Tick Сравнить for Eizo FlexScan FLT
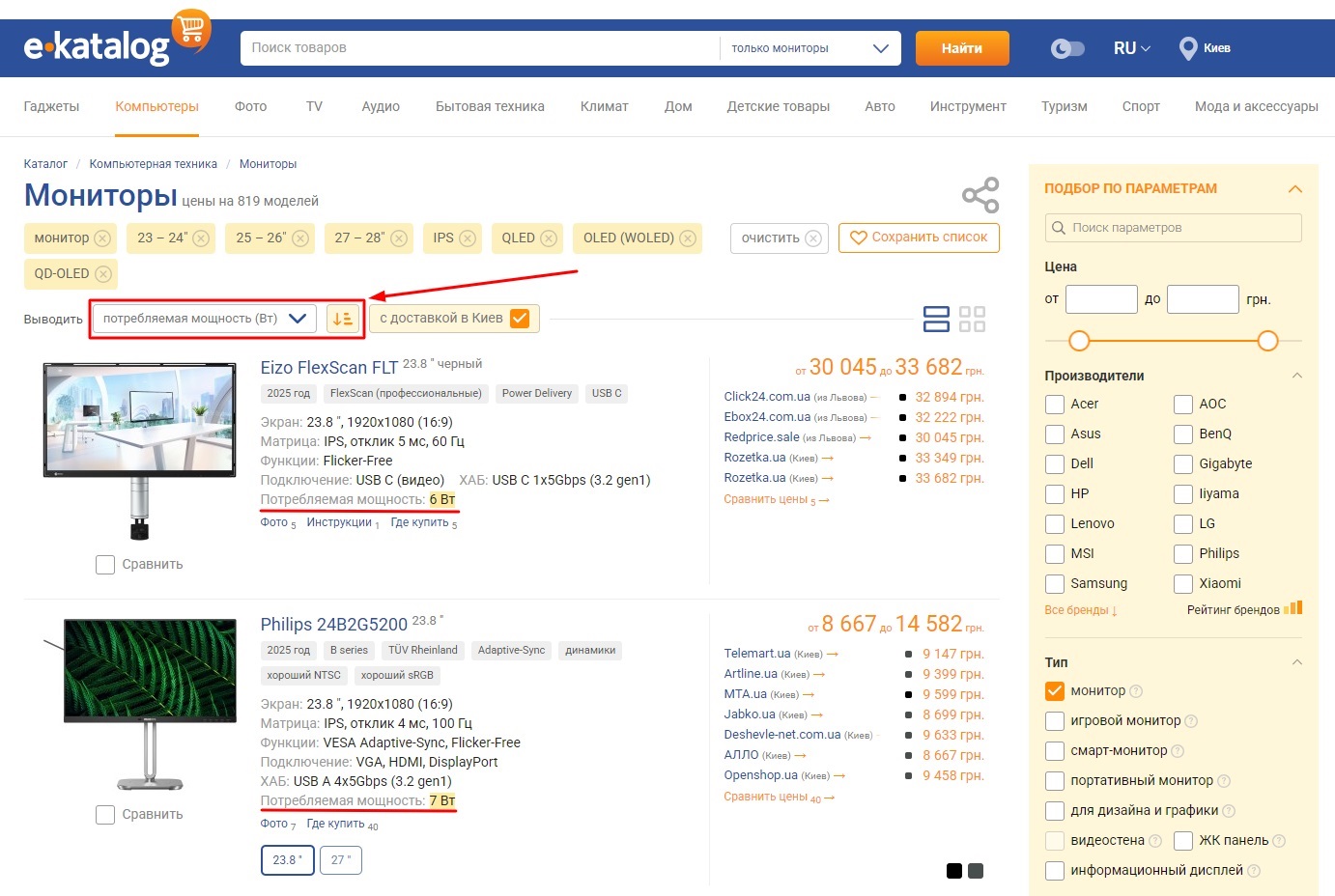Screen dimensions: 1335x896 point(105,565)
